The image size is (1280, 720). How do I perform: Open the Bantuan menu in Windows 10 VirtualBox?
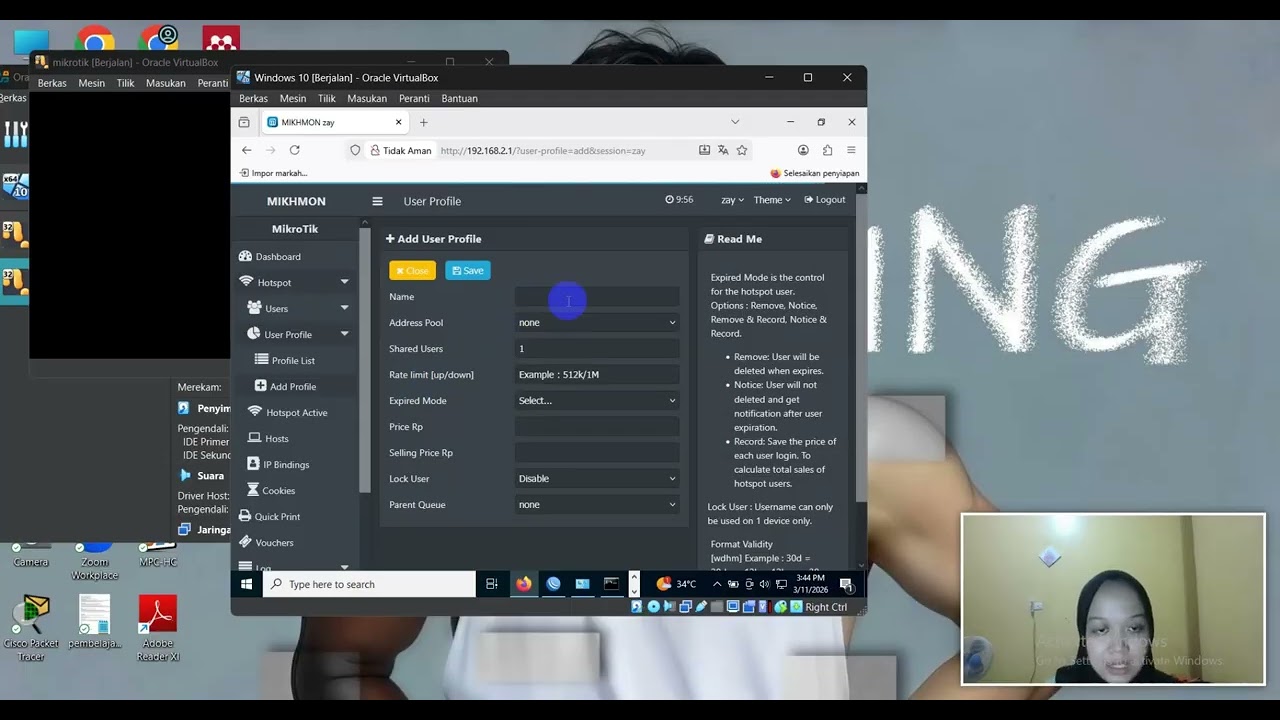click(x=460, y=99)
